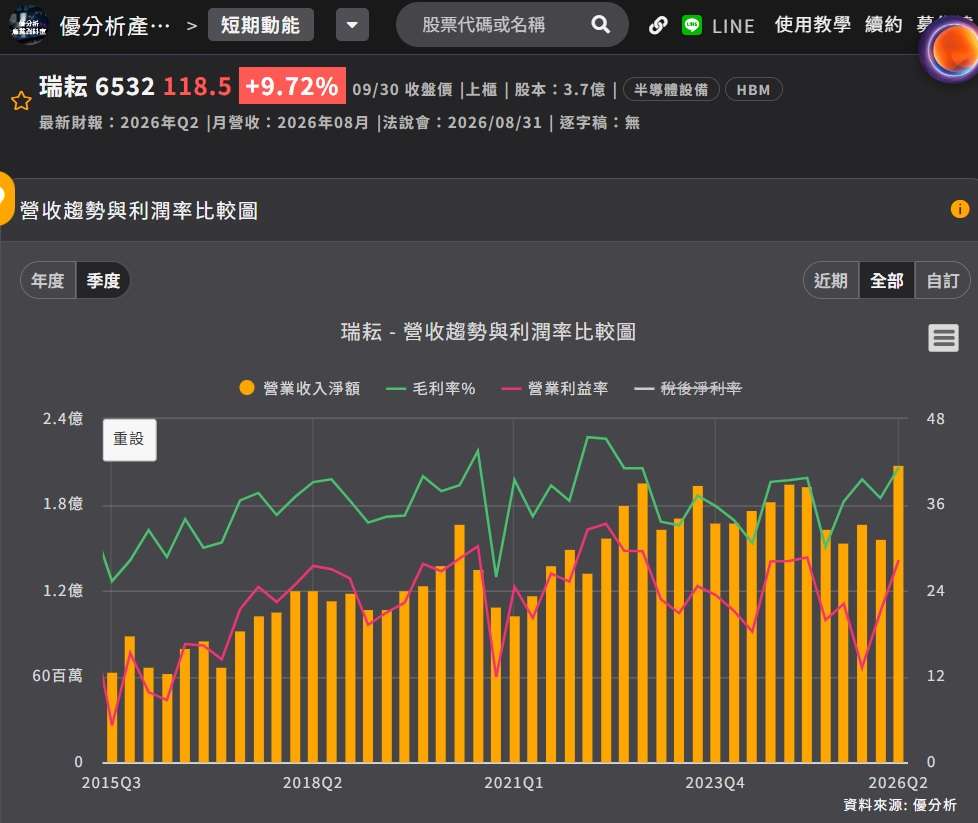
Task: Open the 續約 menu item
Action: coord(883,25)
